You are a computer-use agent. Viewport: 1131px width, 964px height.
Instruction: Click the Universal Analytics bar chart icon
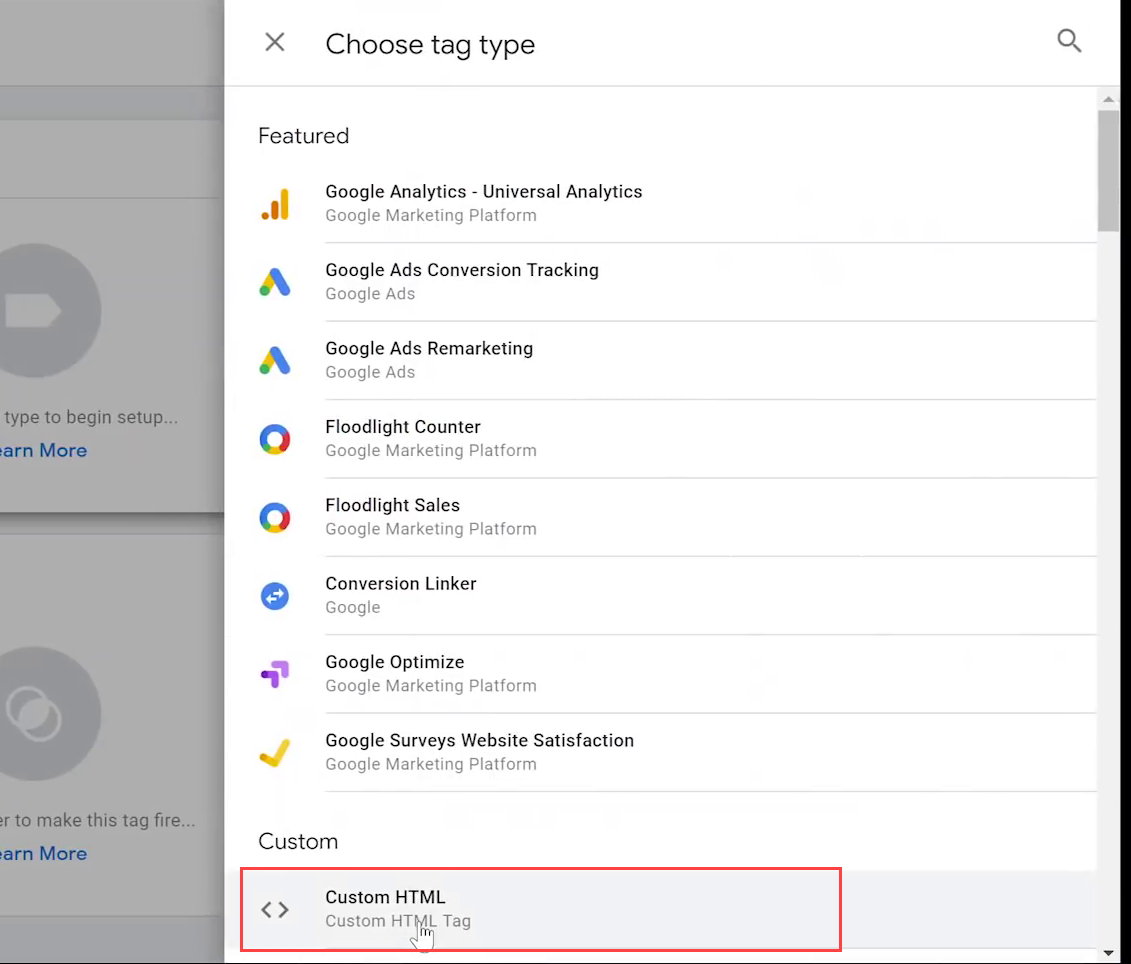point(275,204)
